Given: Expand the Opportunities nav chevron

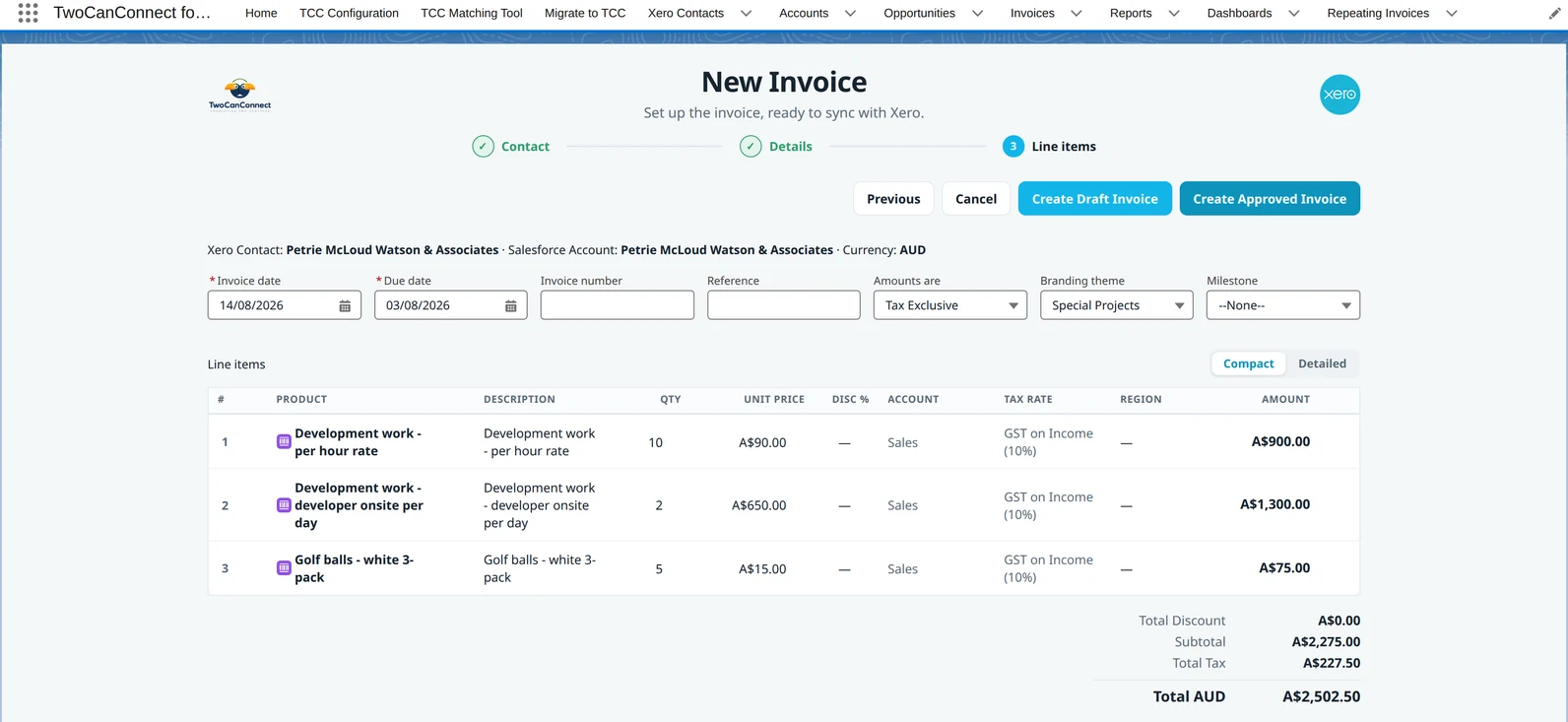Looking at the screenshot, I should [x=977, y=14].
